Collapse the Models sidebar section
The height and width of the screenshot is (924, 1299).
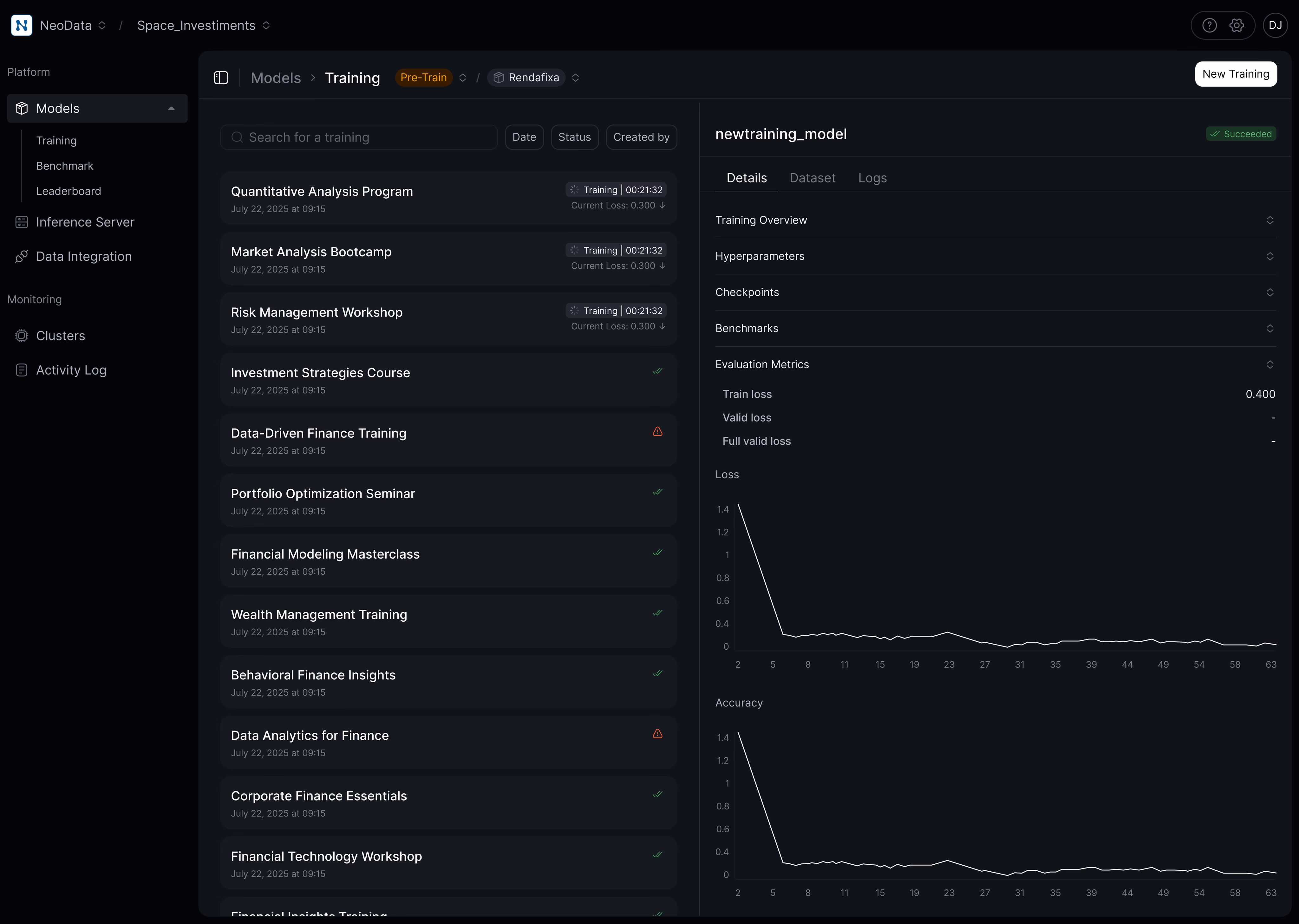pos(171,108)
